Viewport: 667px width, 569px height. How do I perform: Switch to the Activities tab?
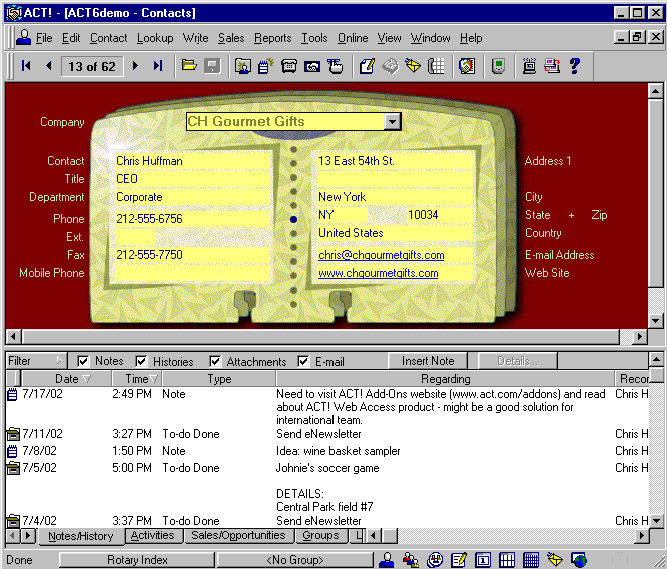[x=153, y=535]
